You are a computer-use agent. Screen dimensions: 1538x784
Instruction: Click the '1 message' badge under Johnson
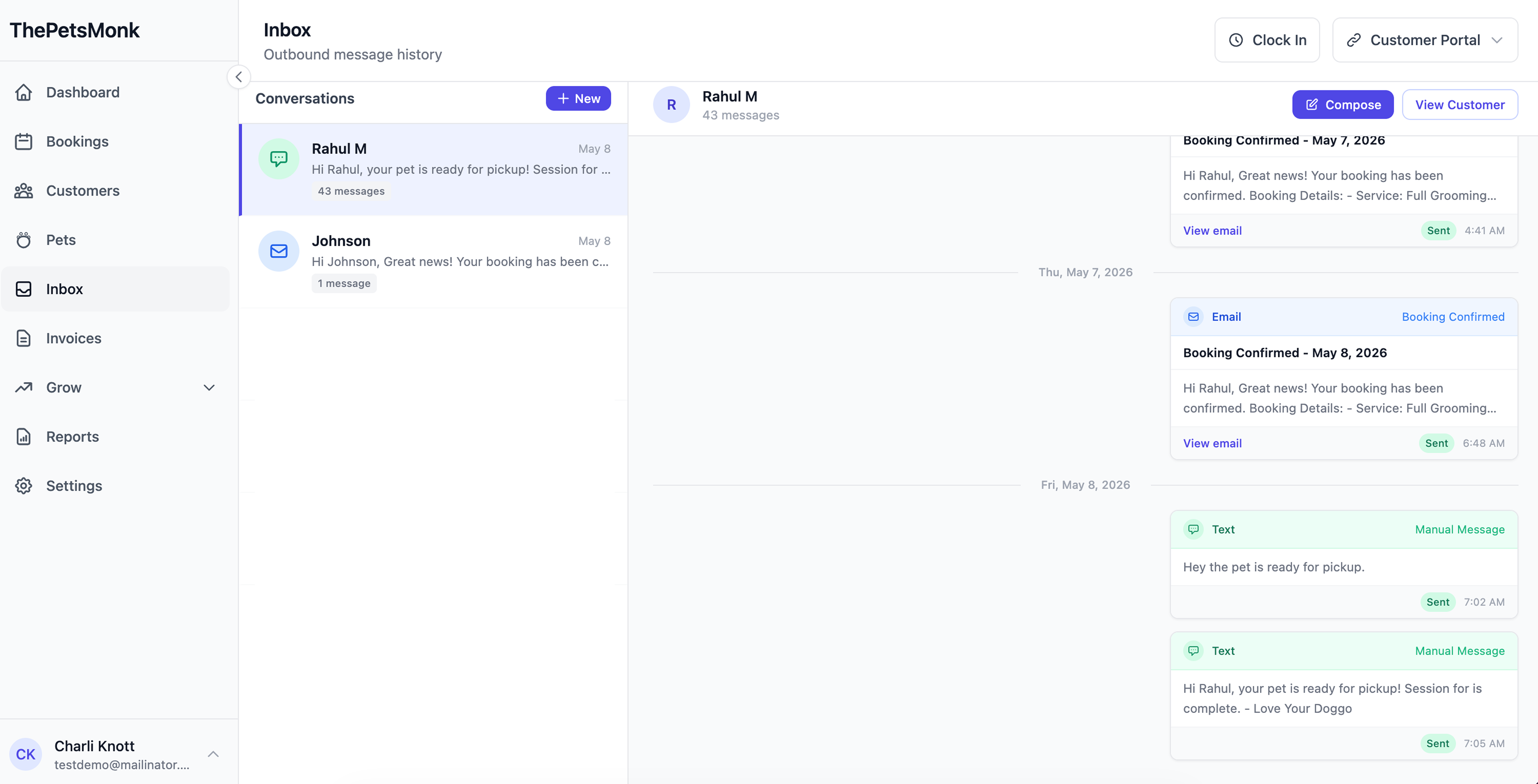(344, 283)
